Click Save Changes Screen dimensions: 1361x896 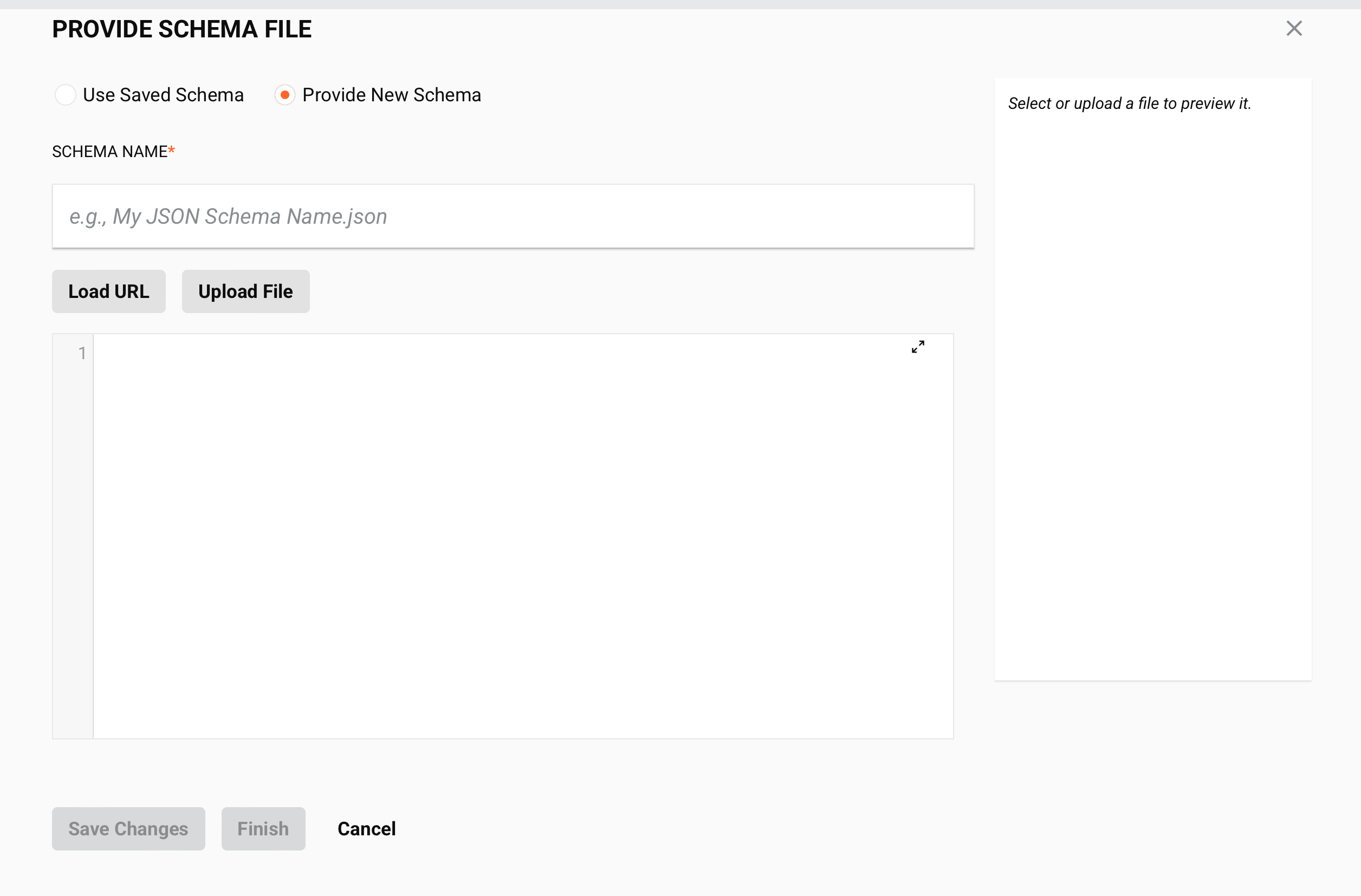coord(127,828)
